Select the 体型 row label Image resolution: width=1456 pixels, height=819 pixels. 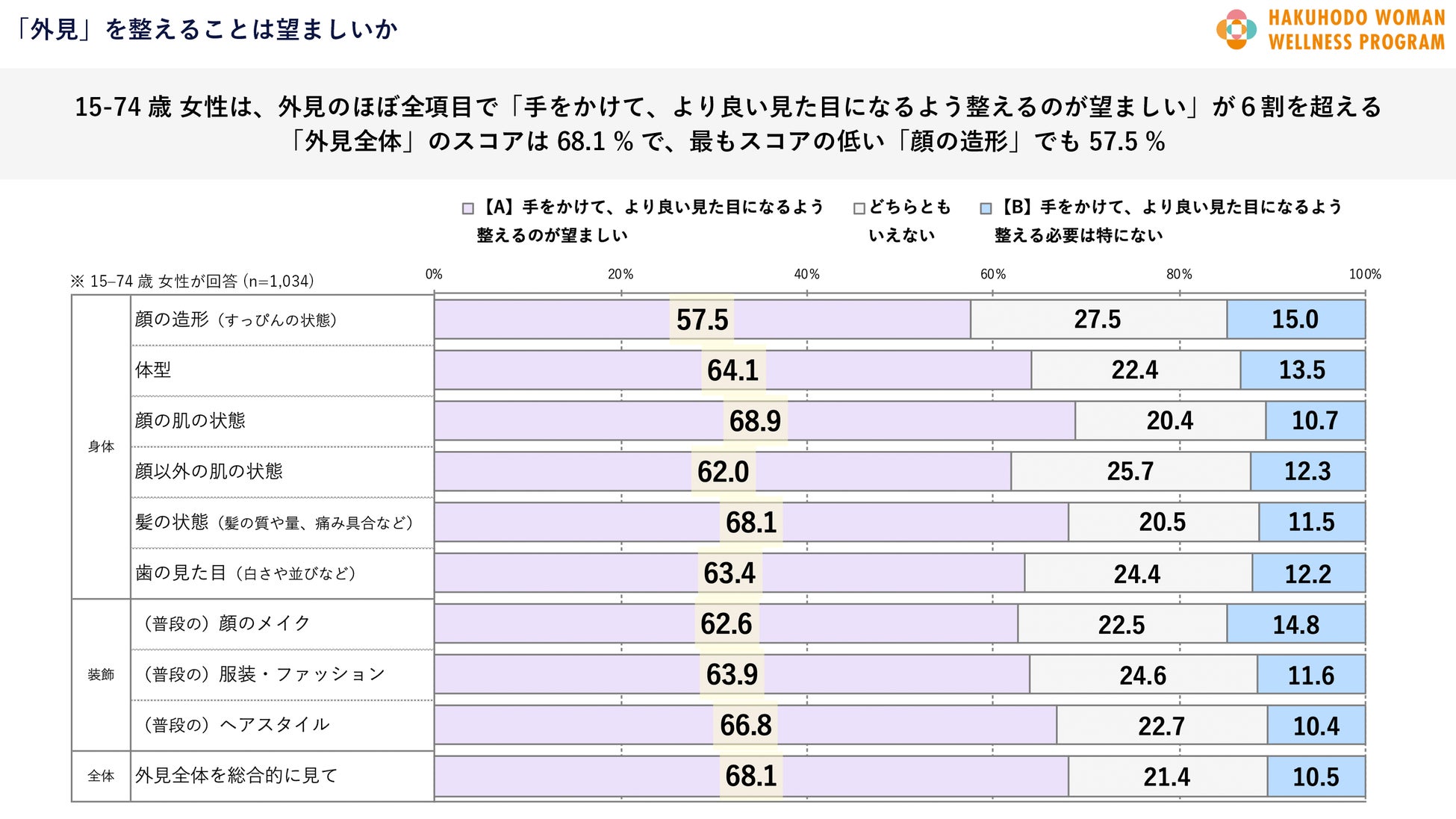pyautogui.click(x=153, y=370)
